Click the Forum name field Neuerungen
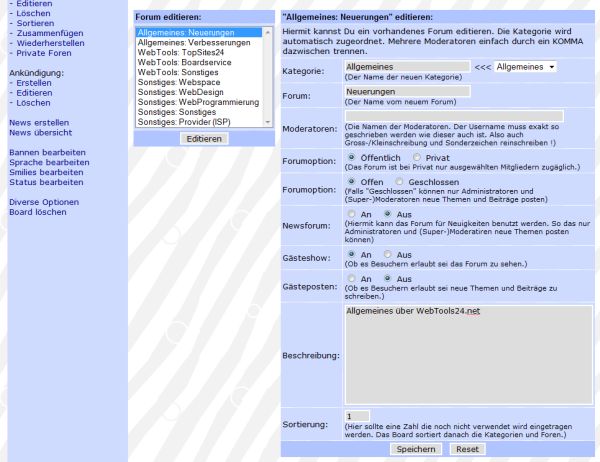This screenshot has width=600, height=462. pyautogui.click(x=407, y=91)
